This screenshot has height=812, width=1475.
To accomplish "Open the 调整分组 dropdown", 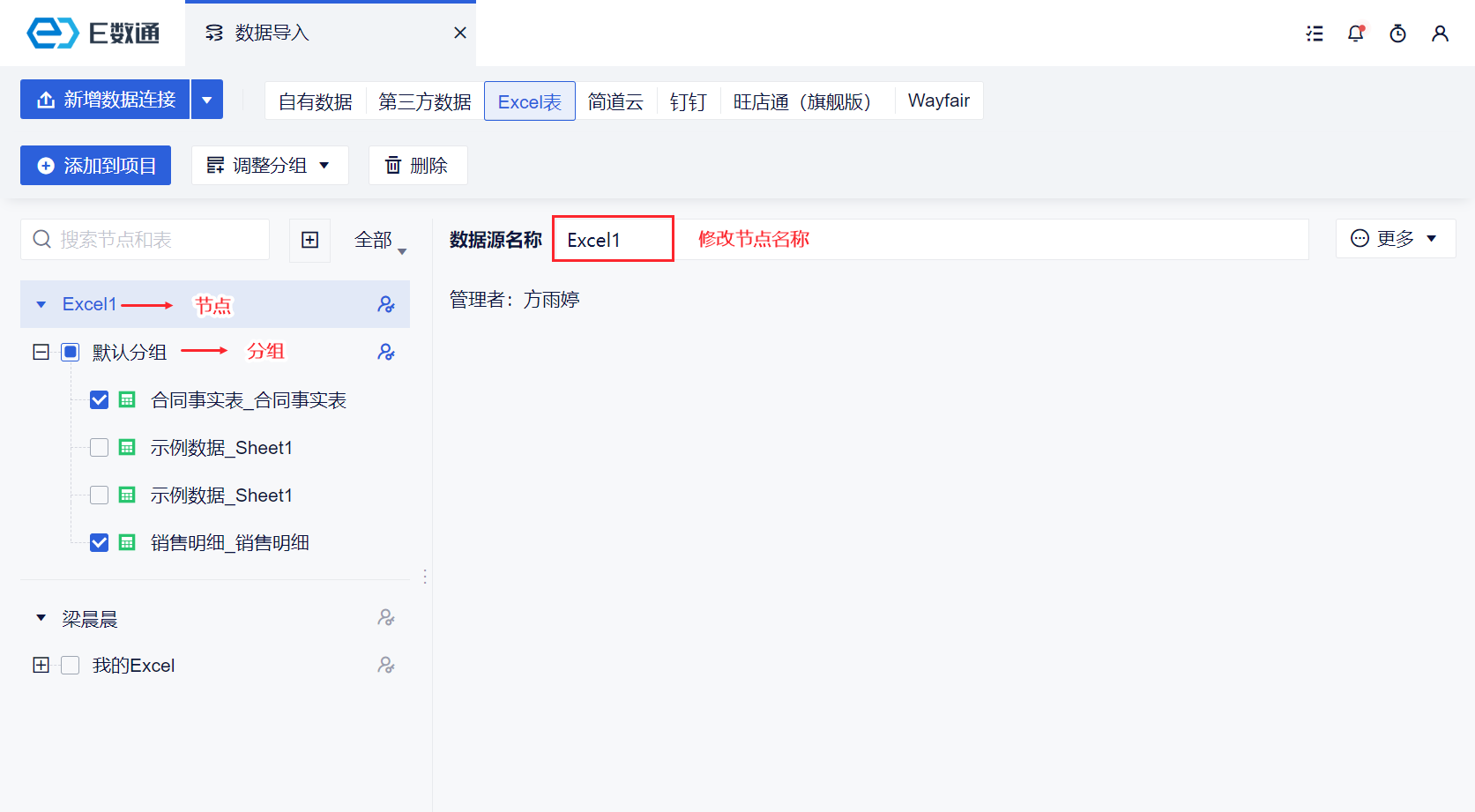I will 270,166.
